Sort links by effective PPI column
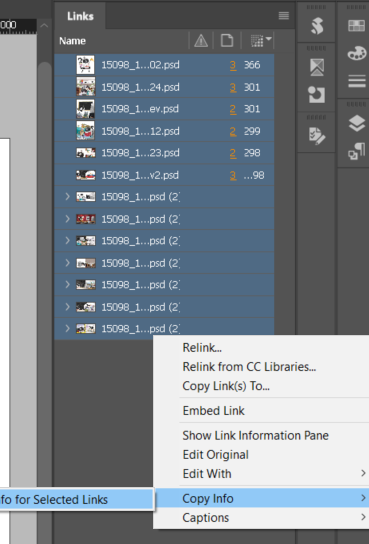This screenshot has width=369, height=544. point(261,41)
